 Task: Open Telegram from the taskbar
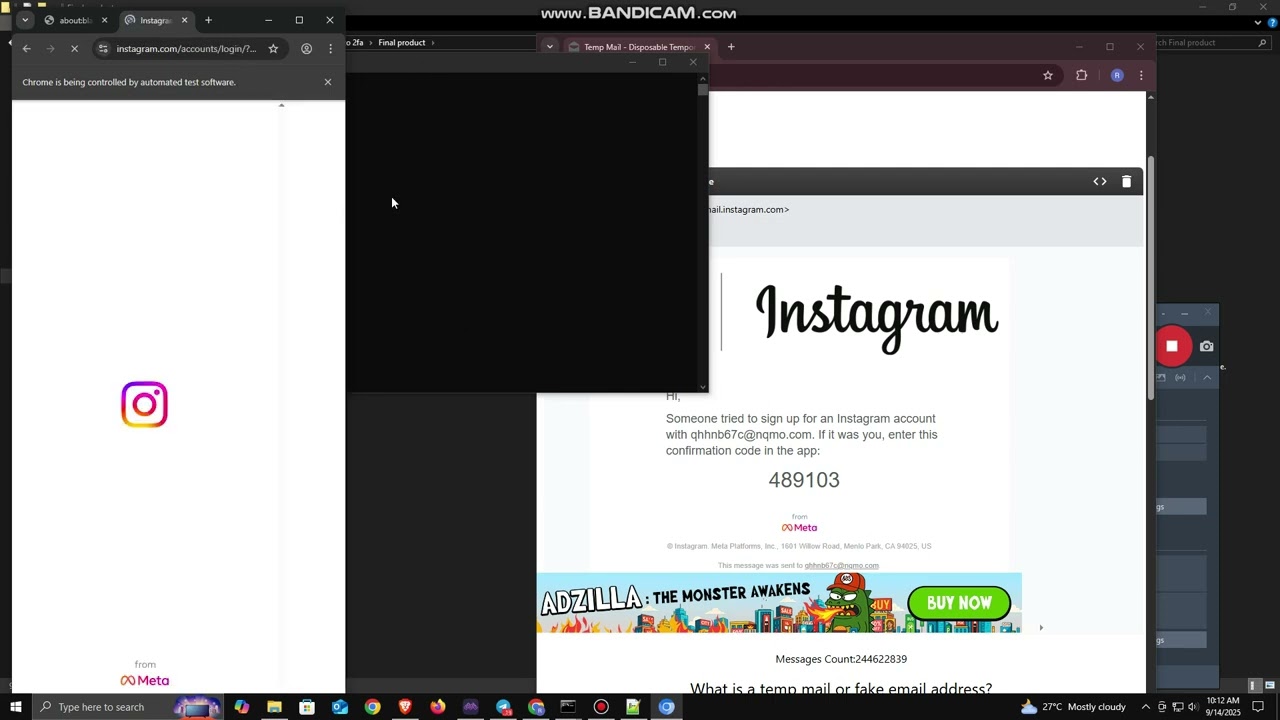[503, 707]
